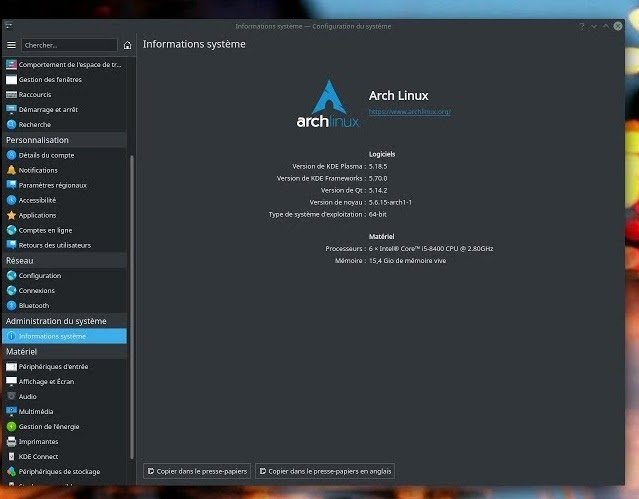Click the Notifications bell icon

(11, 170)
